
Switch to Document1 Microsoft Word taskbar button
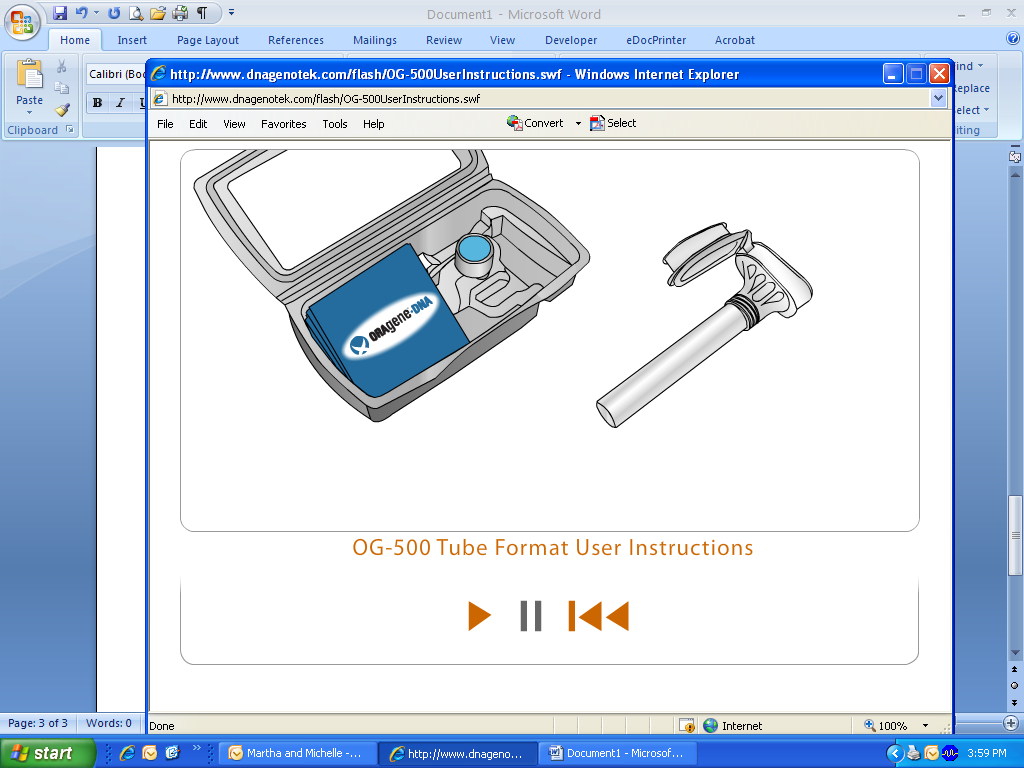[x=620, y=753]
